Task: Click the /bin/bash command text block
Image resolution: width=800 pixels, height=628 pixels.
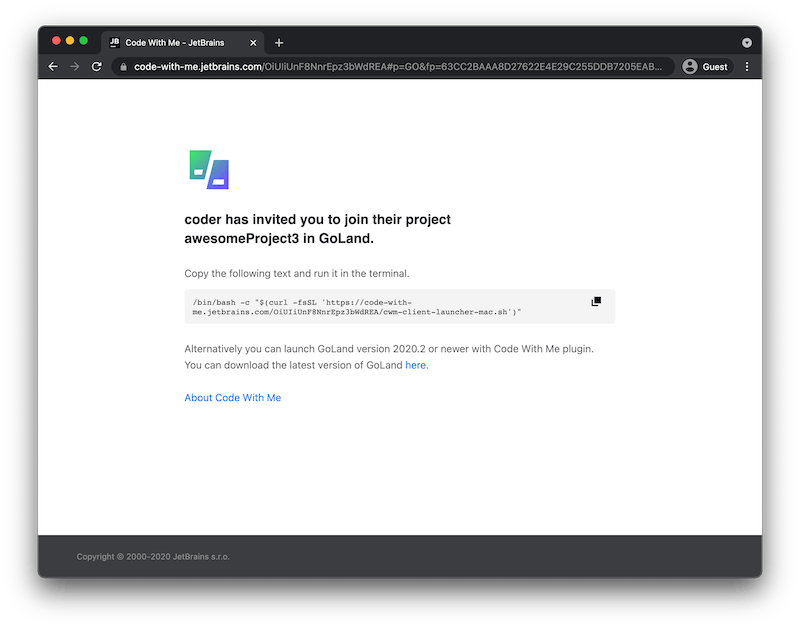Action: tap(357, 307)
